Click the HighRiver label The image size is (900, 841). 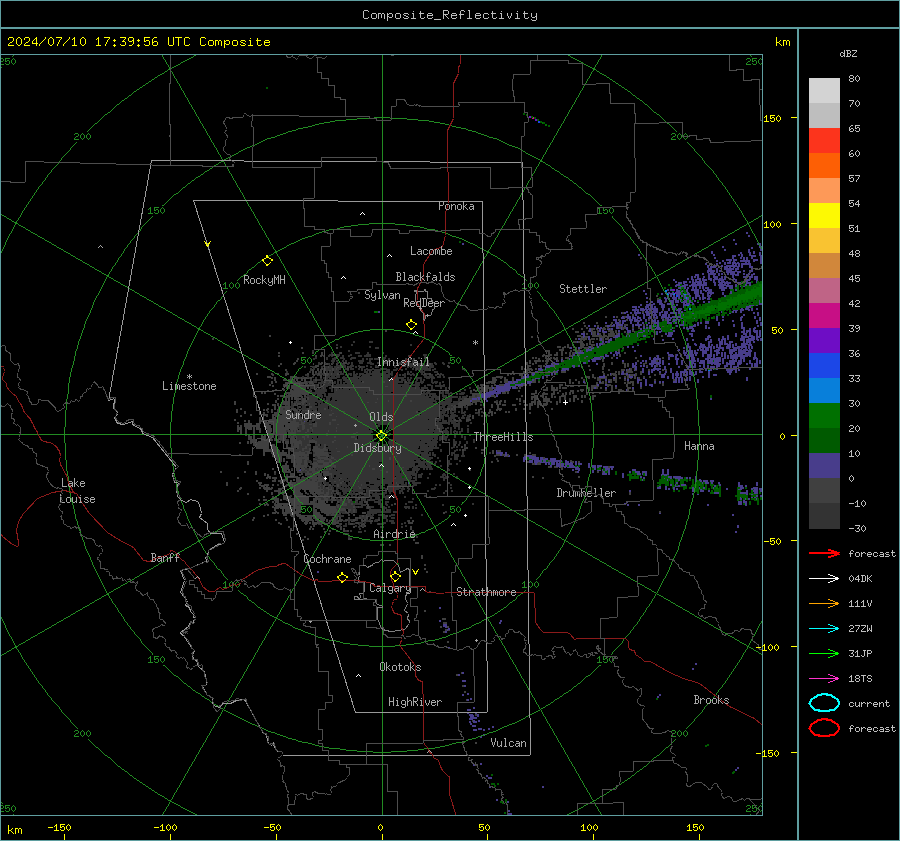pyautogui.click(x=415, y=702)
